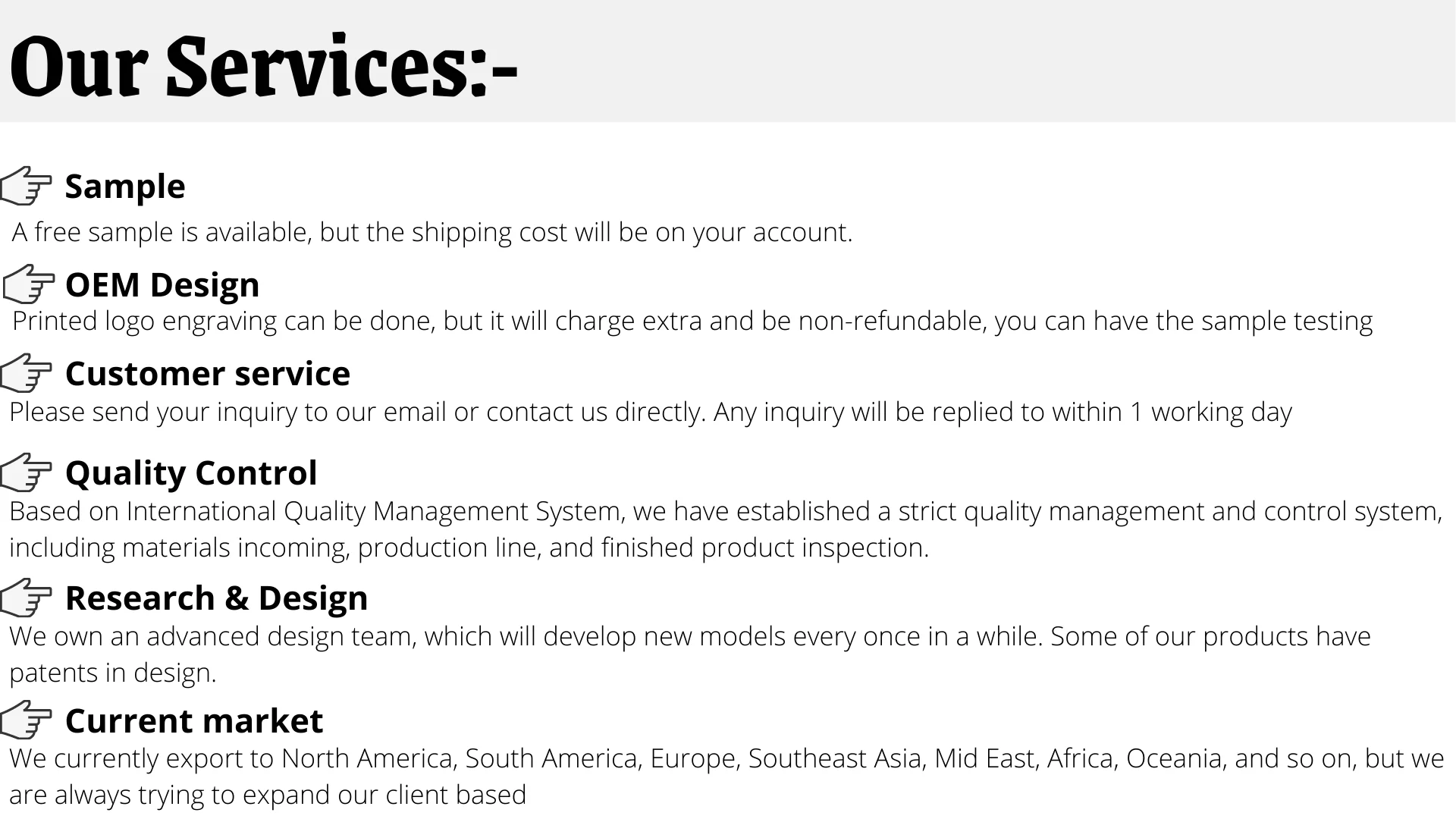This screenshot has height=819, width=1456.
Task: Click the materials incoming, production line sentence
Action: click(469, 548)
